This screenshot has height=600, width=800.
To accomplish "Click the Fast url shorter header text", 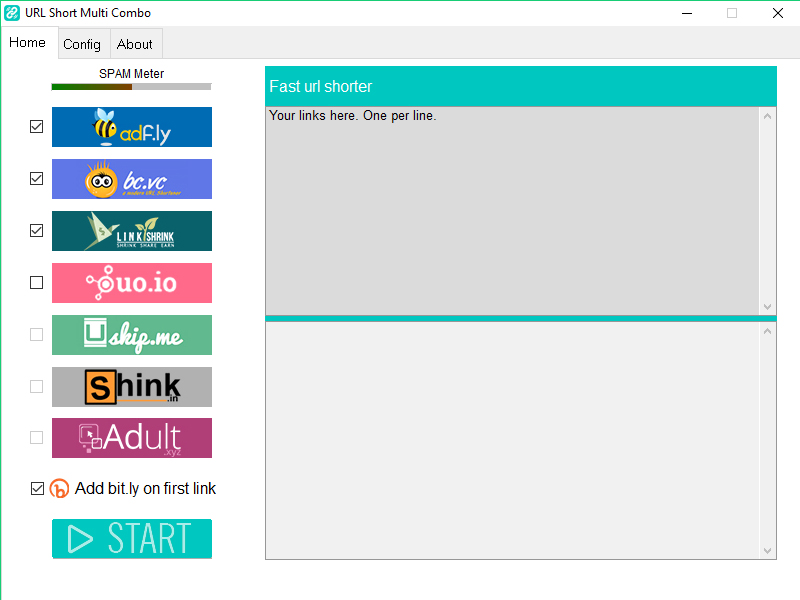I will tap(320, 87).
